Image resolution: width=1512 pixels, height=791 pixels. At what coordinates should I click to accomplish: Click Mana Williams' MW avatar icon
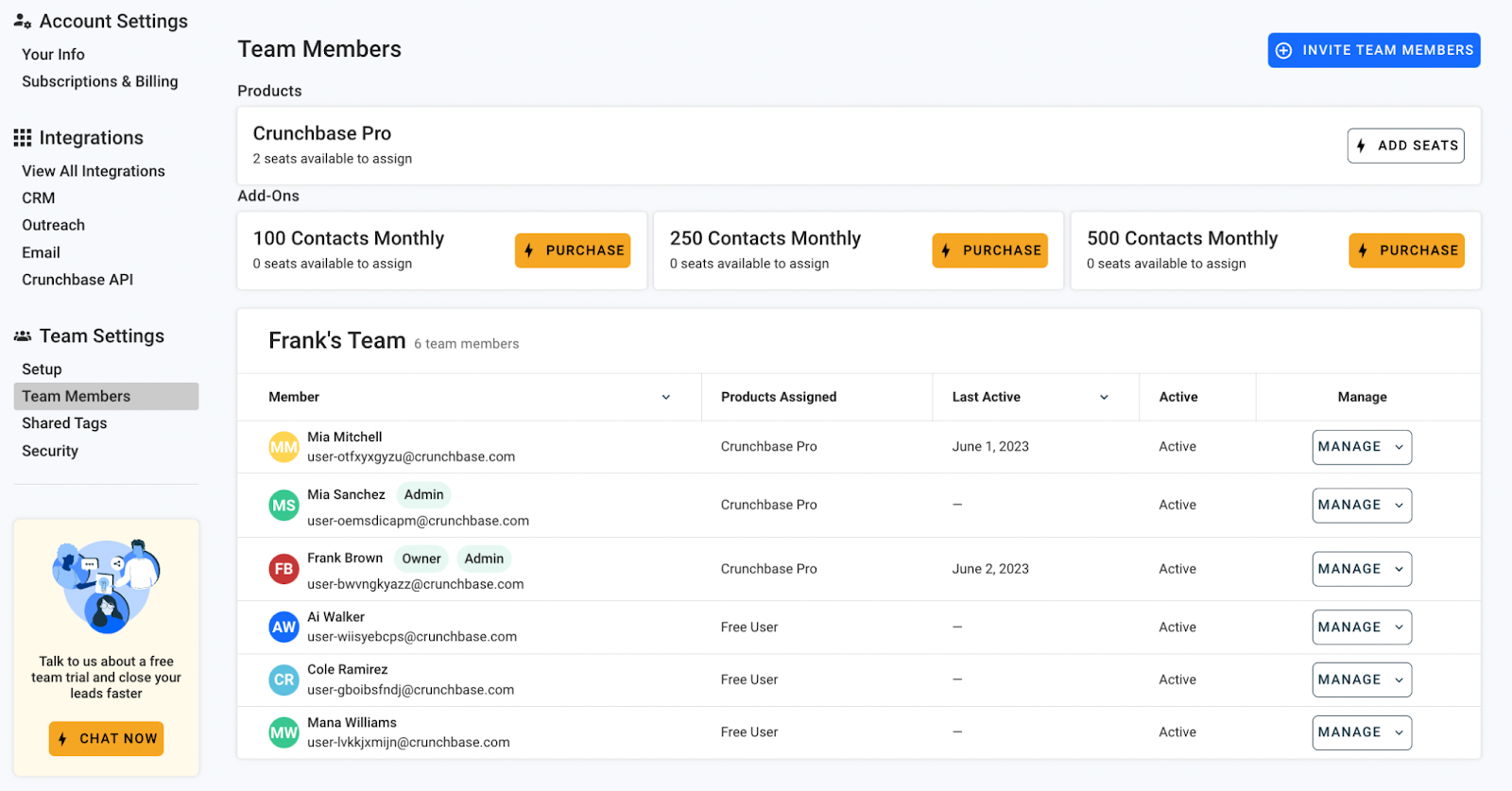283,732
